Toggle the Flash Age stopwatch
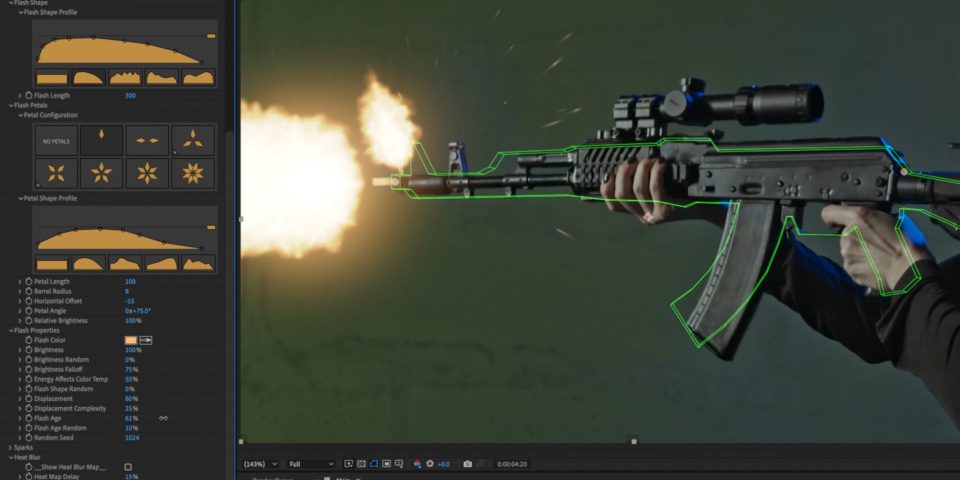Viewport: 960px width, 480px height. click(x=28, y=418)
